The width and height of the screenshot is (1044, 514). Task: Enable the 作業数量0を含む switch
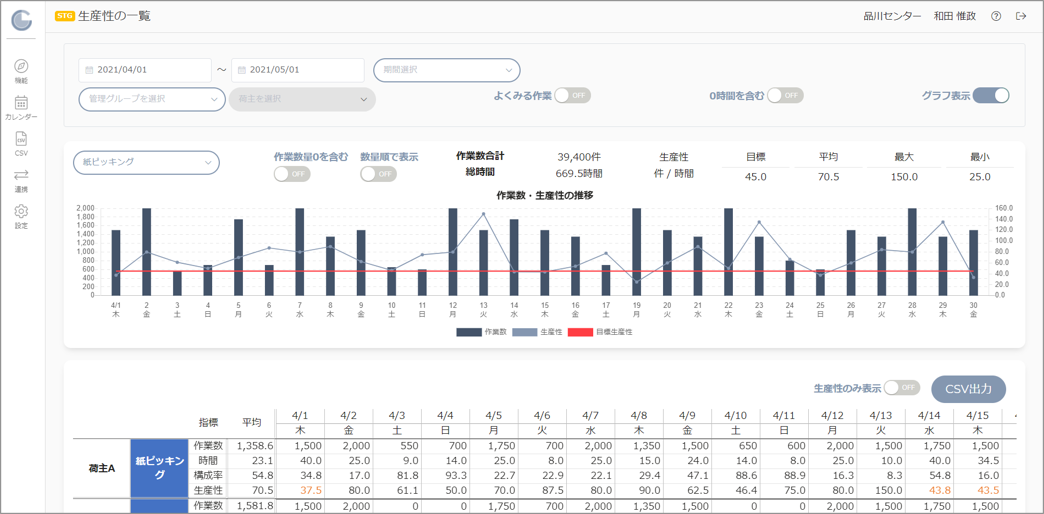(292, 174)
